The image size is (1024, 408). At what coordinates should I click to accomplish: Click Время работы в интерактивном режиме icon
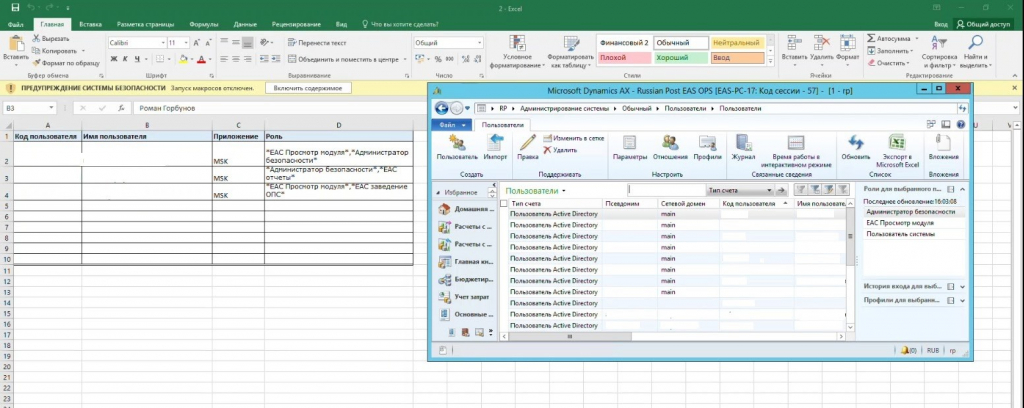795,143
